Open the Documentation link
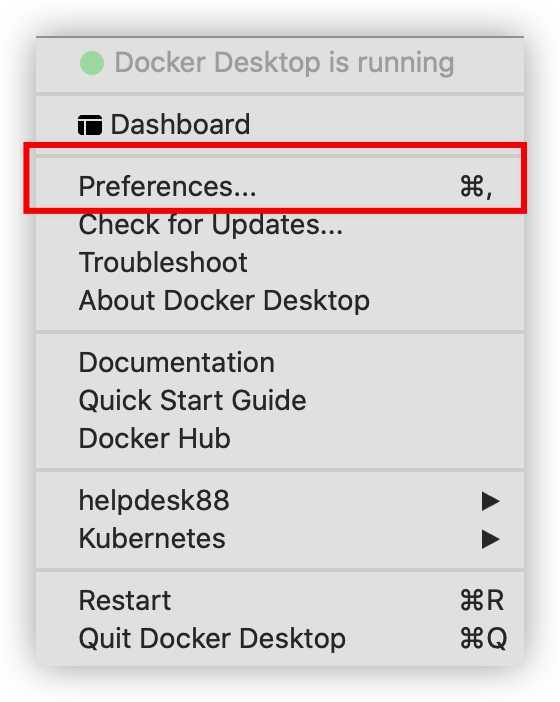 click(280, 362)
